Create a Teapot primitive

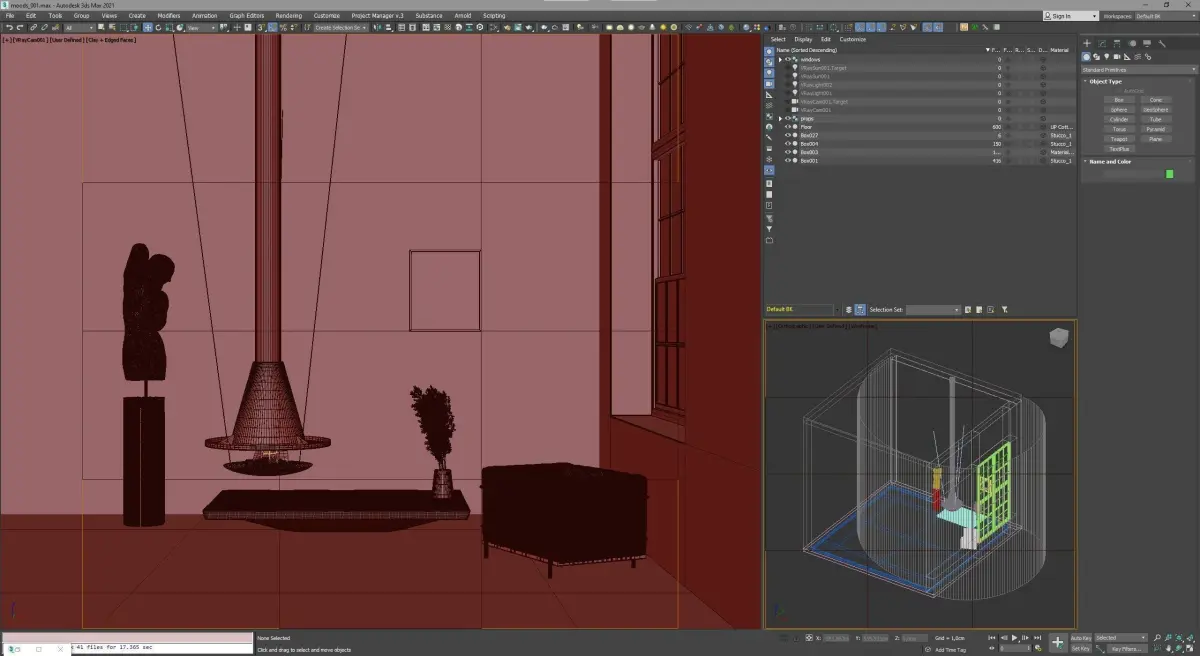[x=1119, y=139]
